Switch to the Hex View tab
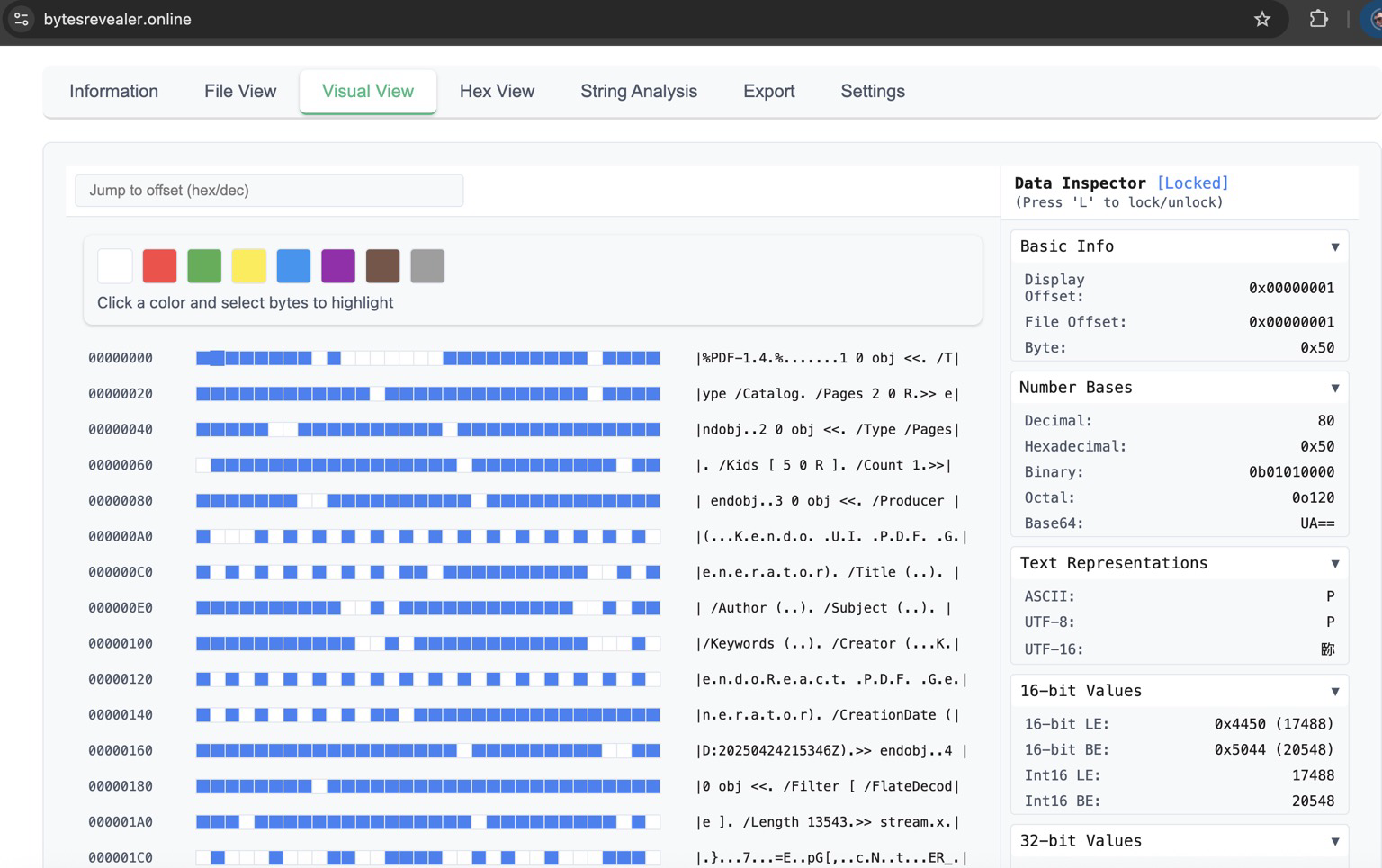The width and height of the screenshot is (1382, 868). pyautogui.click(x=497, y=91)
